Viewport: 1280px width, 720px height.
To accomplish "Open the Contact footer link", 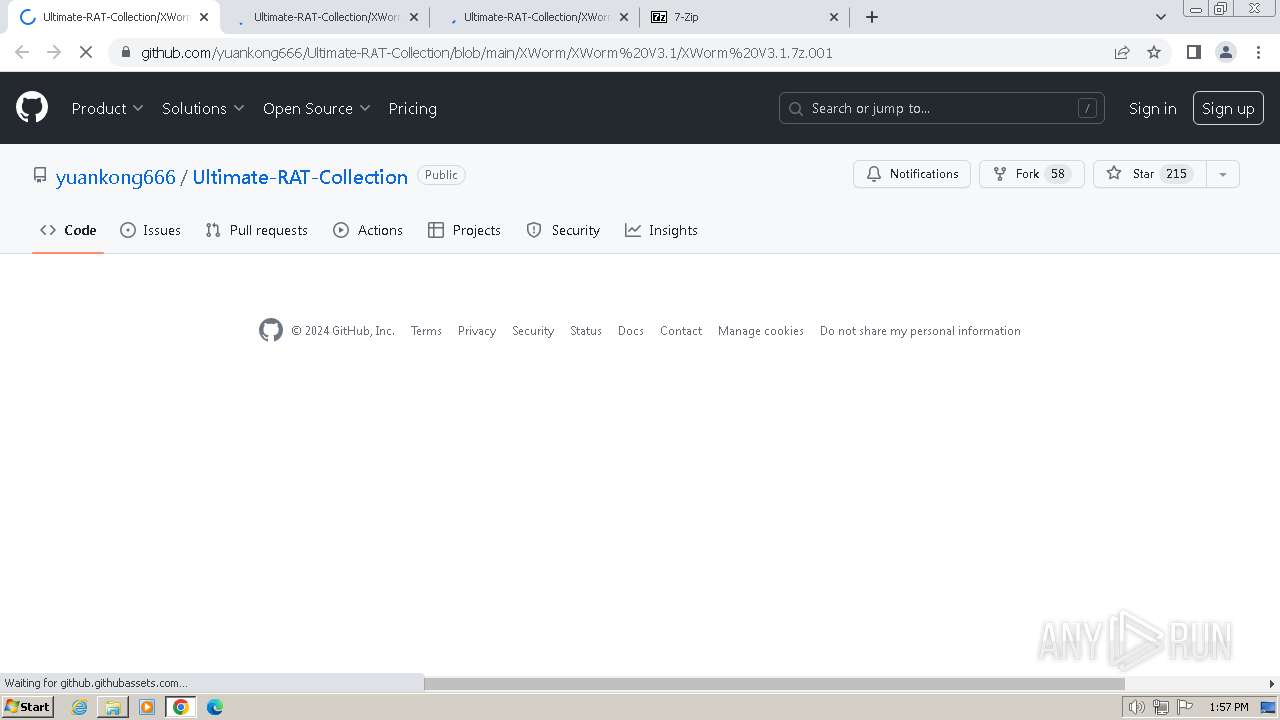I will 681,331.
